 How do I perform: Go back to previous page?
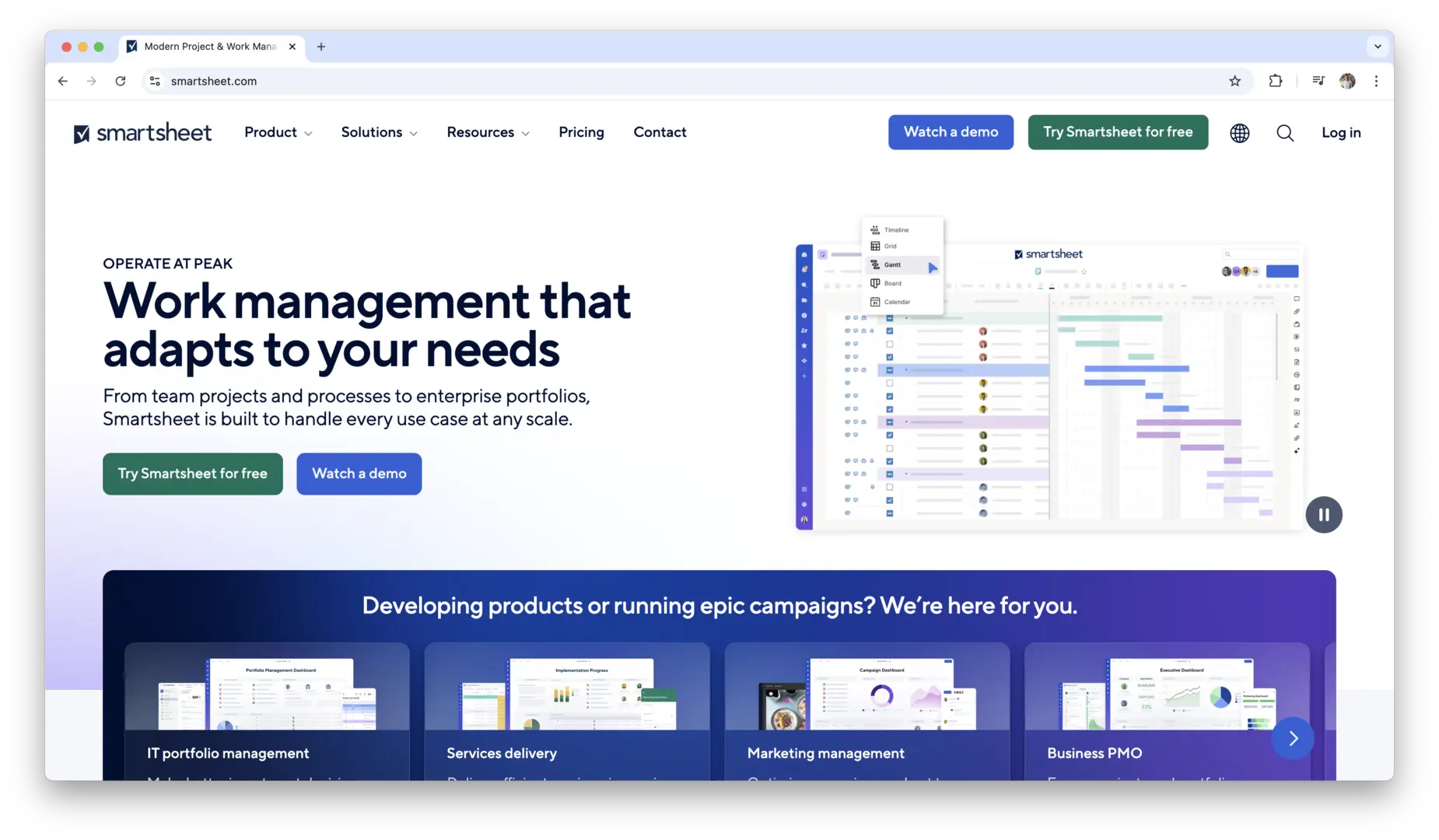pyautogui.click(x=63, y=81)
